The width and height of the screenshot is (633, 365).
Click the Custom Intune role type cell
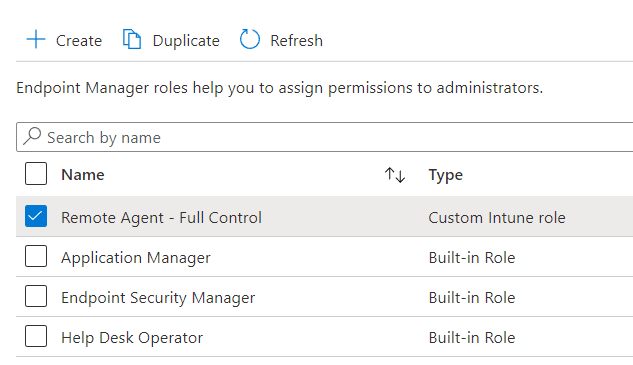tap(497, 218)
